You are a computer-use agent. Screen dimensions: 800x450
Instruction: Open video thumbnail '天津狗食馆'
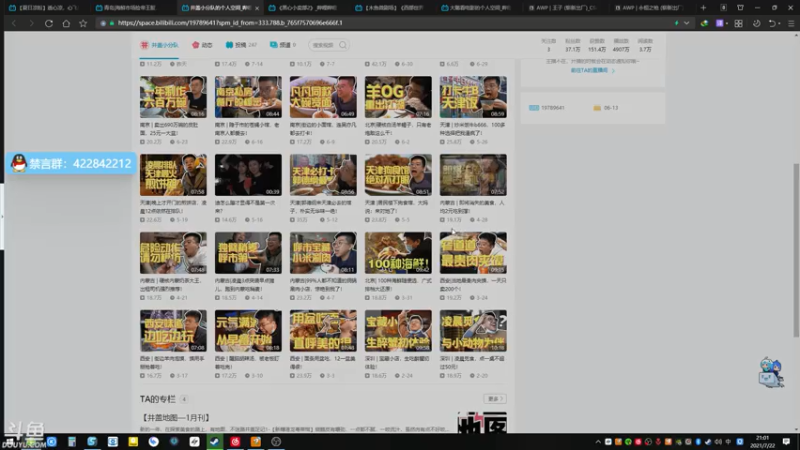coord(398,175)
